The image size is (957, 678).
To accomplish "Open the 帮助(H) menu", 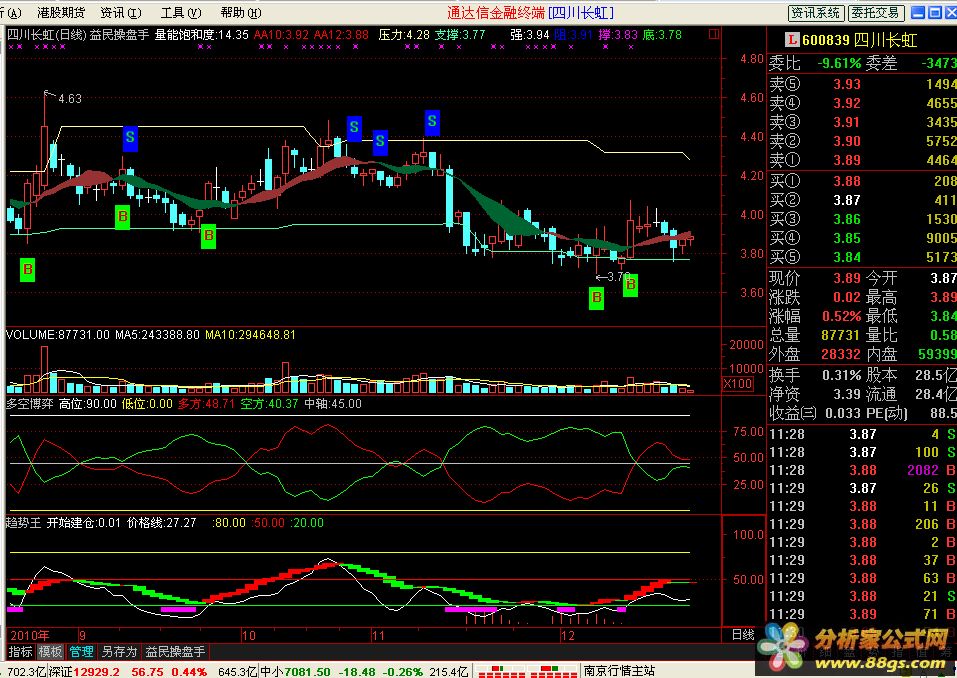I will [x=240, y=12].
